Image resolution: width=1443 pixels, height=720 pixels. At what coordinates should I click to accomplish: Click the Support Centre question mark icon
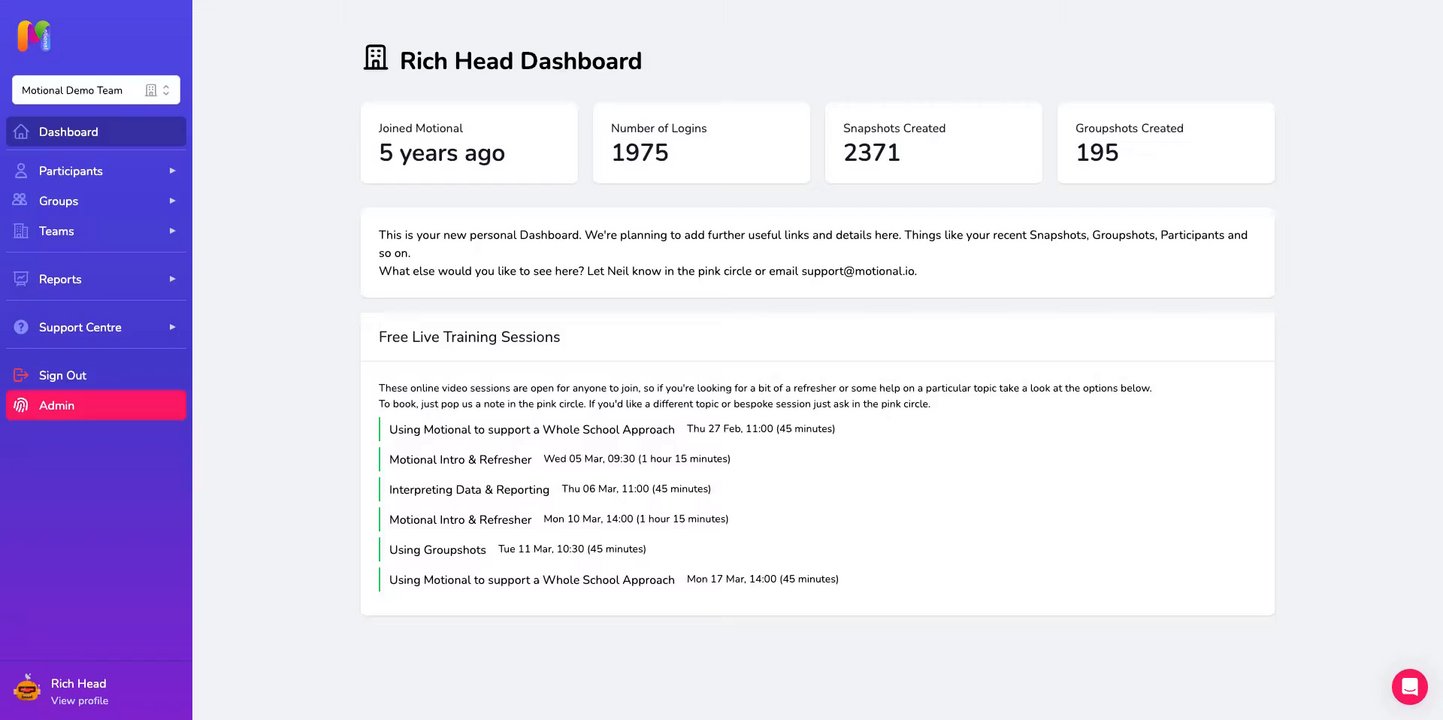coord(21,327)
